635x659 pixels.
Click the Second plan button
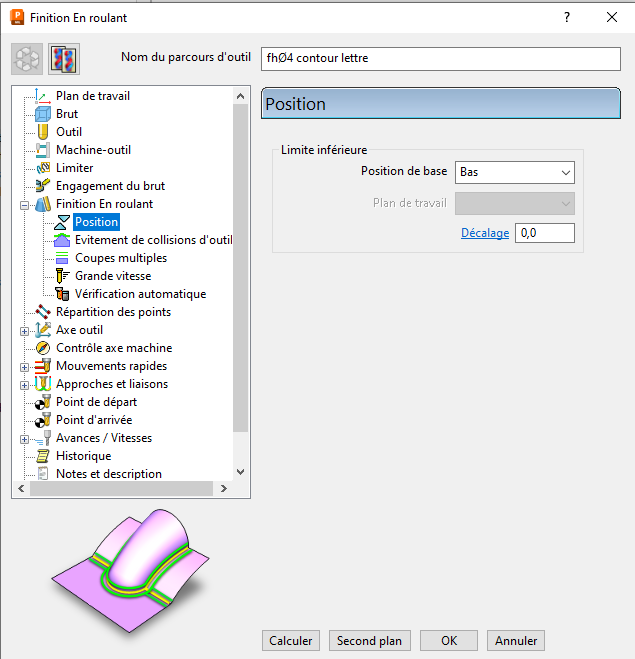click(369, 641)
